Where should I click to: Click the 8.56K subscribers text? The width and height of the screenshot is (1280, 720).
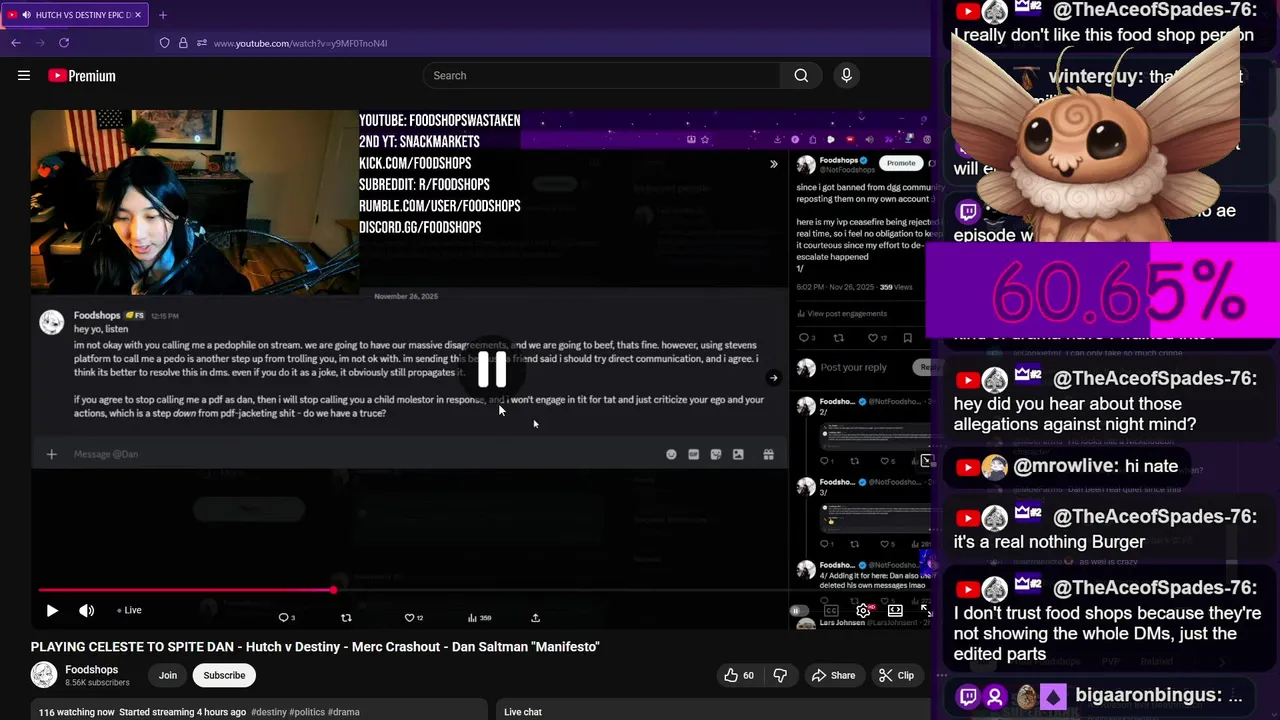click(x=97, y=683)
